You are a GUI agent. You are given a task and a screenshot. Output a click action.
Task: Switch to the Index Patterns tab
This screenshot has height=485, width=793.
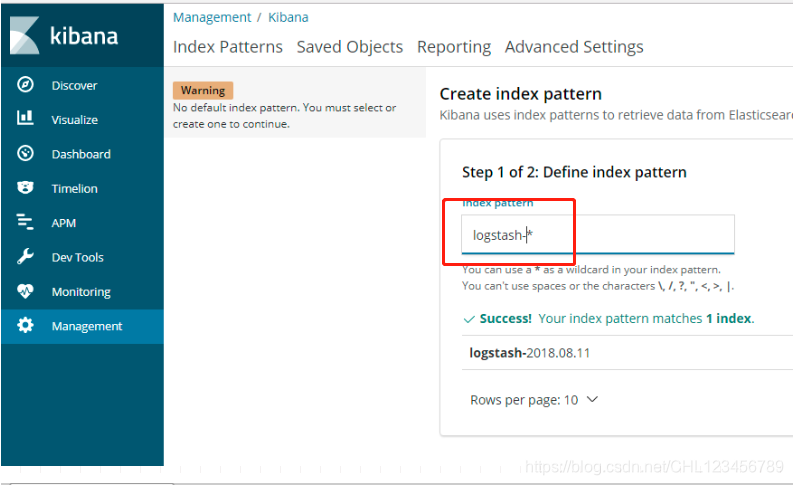(228, 47)
